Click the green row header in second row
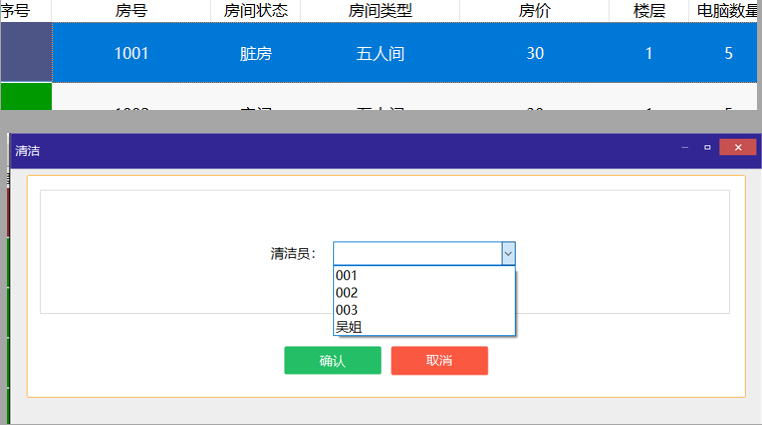The height and width of the screenshot is (425, 762). pos(26,97)
